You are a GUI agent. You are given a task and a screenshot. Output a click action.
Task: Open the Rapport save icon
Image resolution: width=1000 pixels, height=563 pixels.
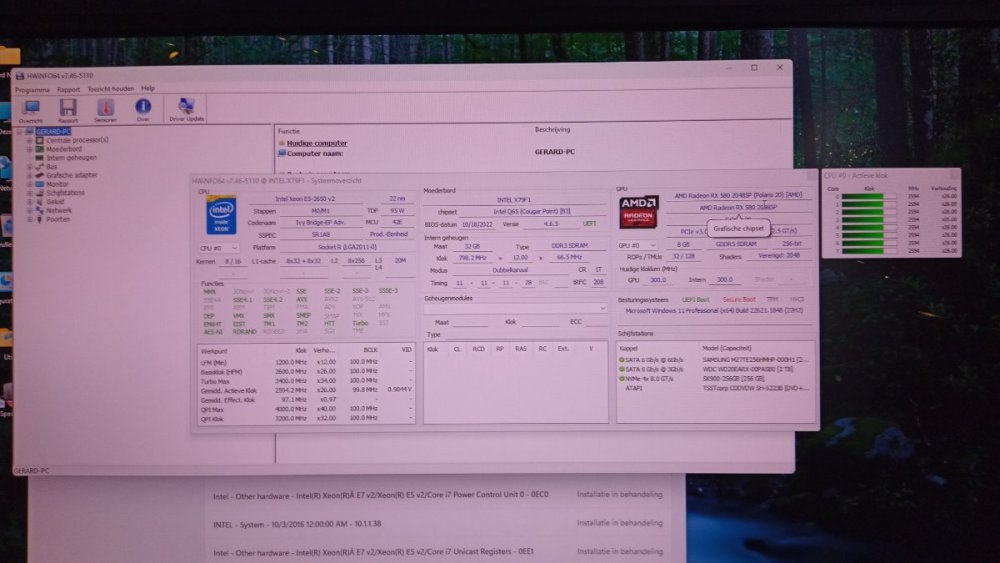[x=68, y=109]
